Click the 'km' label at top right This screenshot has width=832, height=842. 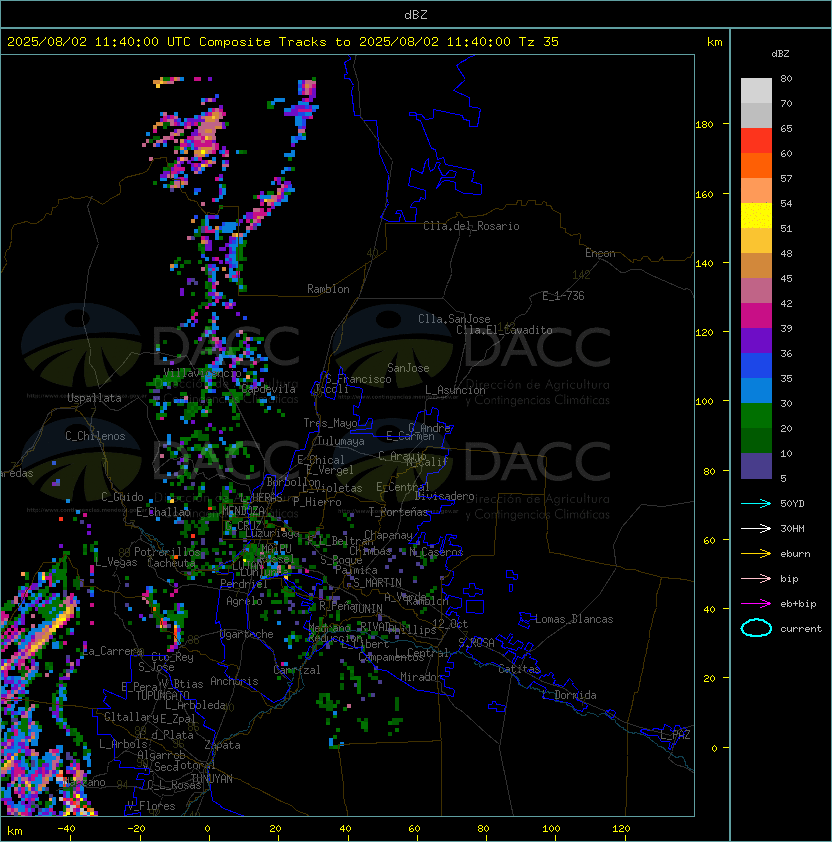point(714,42)
